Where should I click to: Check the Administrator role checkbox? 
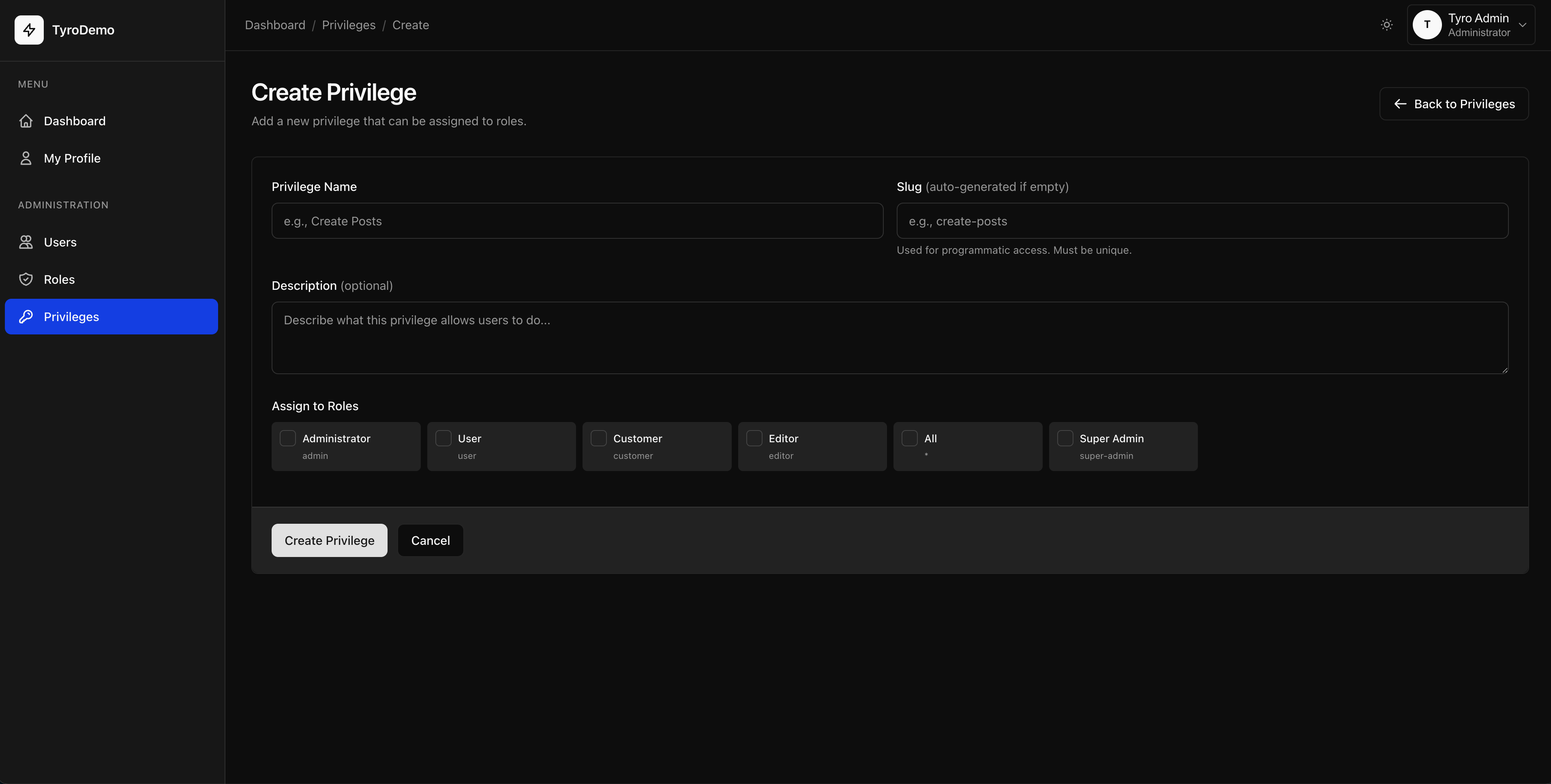tap(288, 438)
